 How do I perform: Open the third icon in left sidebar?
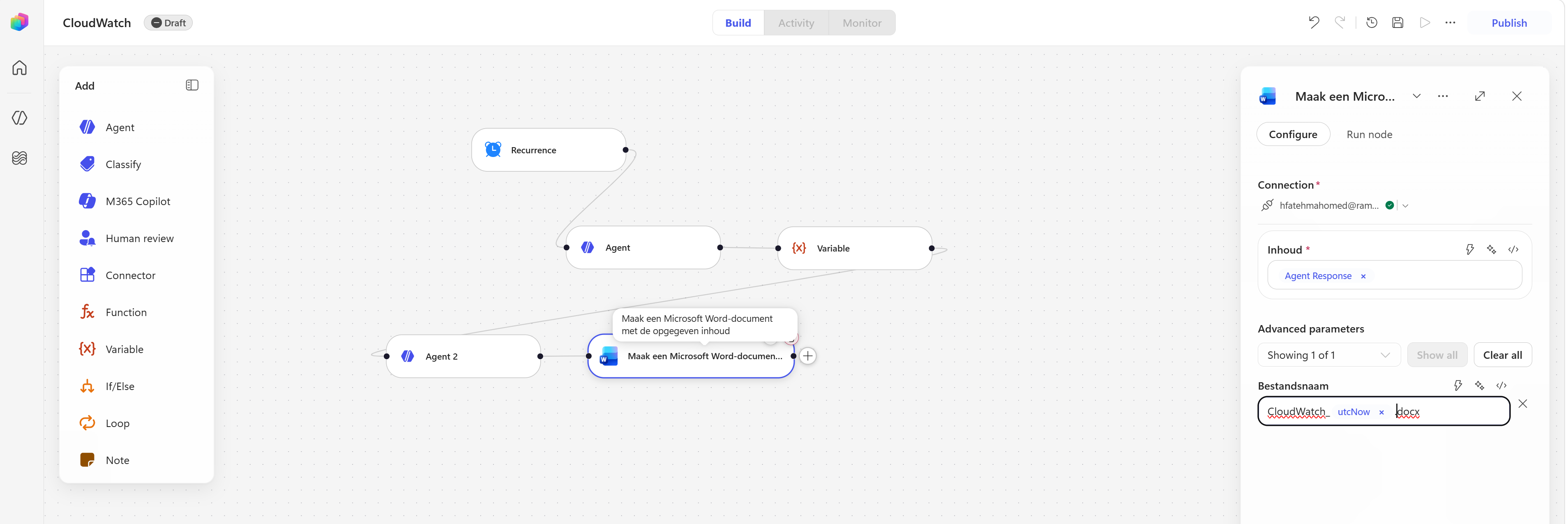click(19, 158)
